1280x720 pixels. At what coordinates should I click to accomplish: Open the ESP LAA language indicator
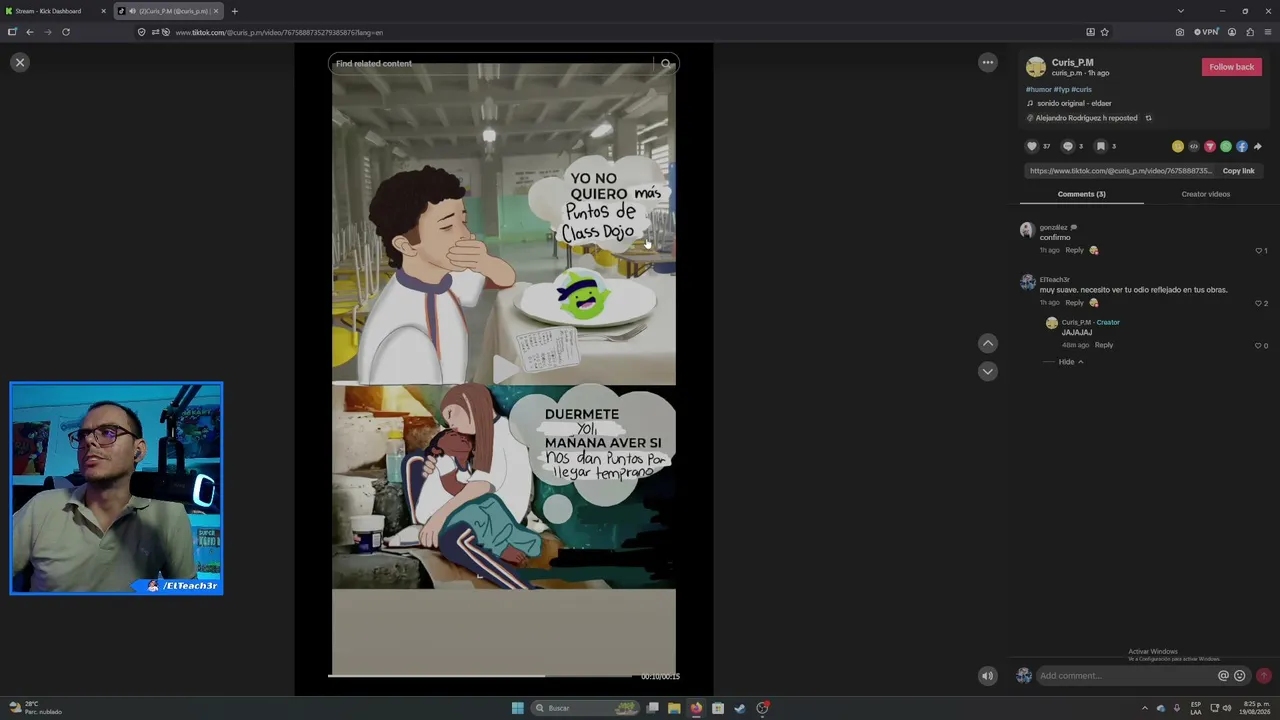point(1196,708)
